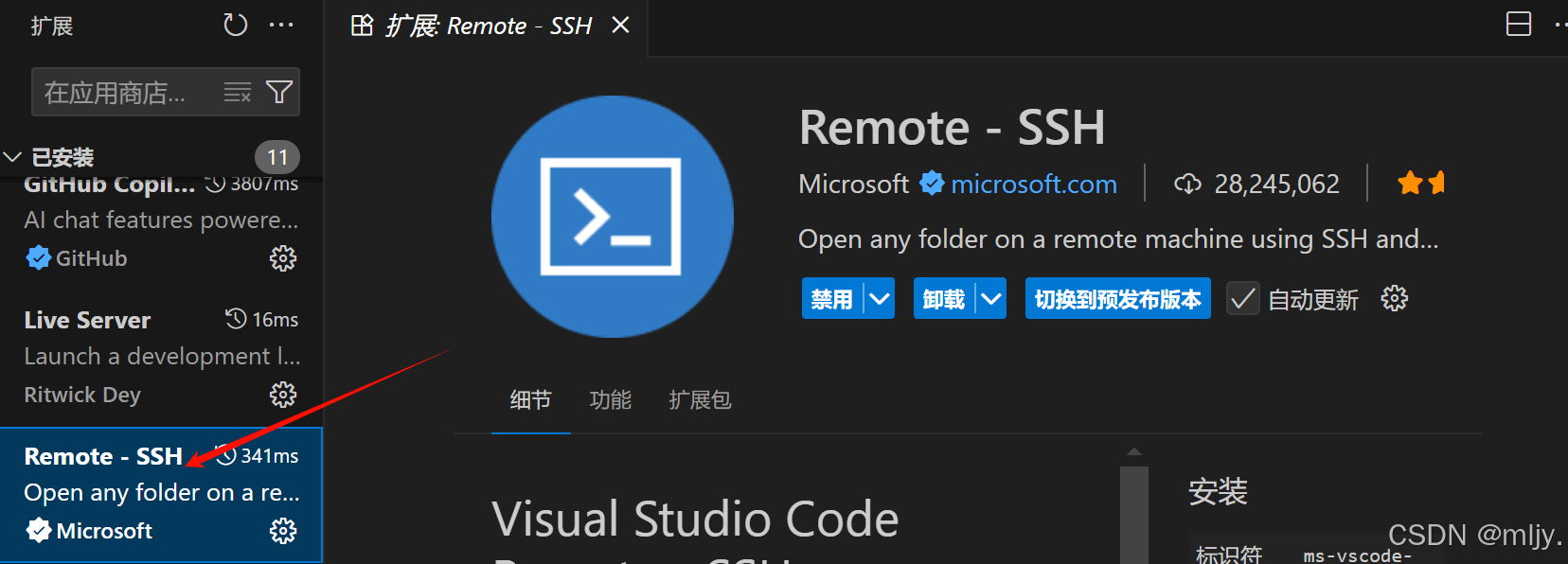This screenshot has width=1568, height=564.
Task: Close the Remote - SSH extension tab
Action: [620, 26]
